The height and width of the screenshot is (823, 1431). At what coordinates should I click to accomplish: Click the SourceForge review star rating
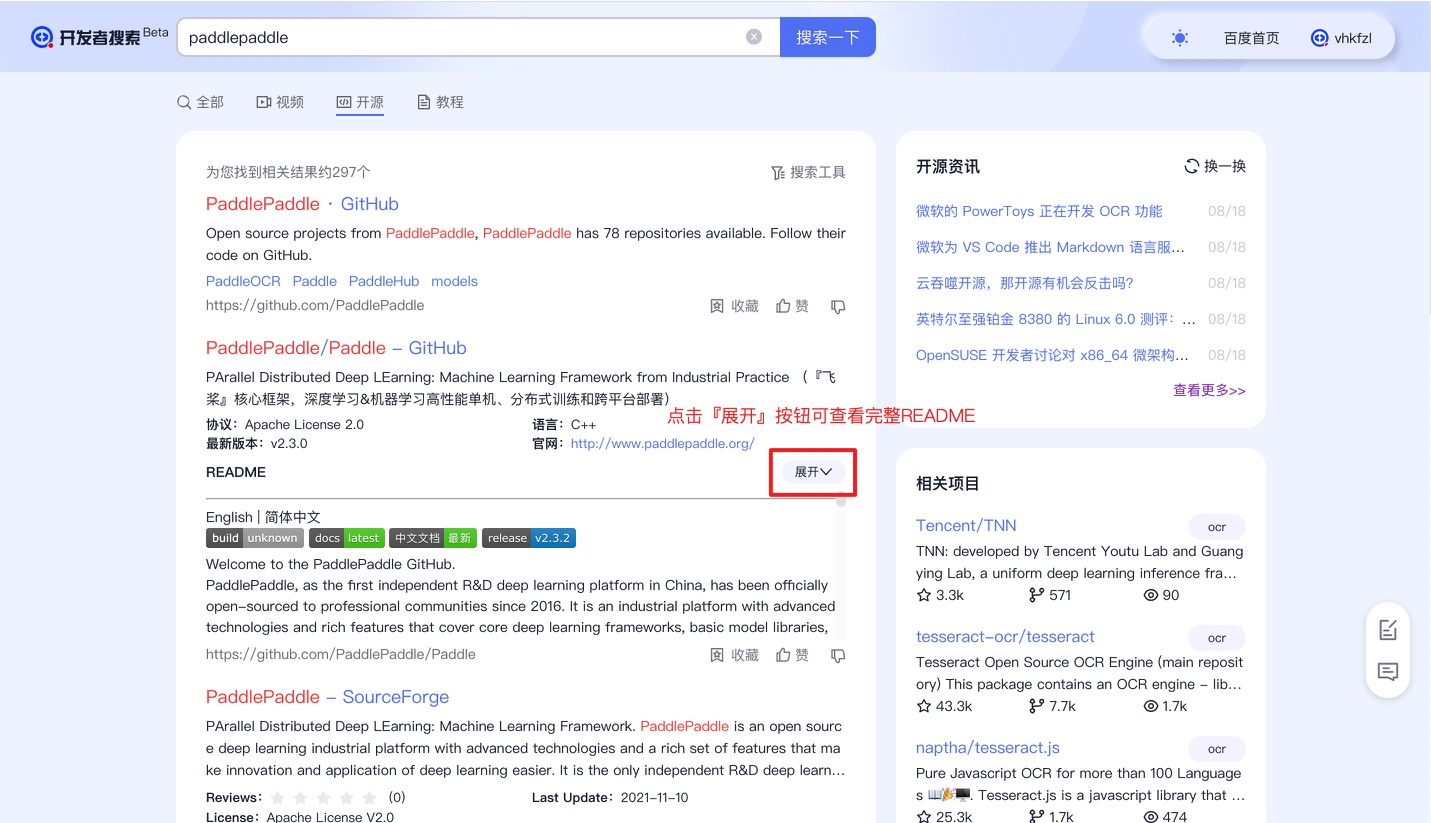coord(324,798)
